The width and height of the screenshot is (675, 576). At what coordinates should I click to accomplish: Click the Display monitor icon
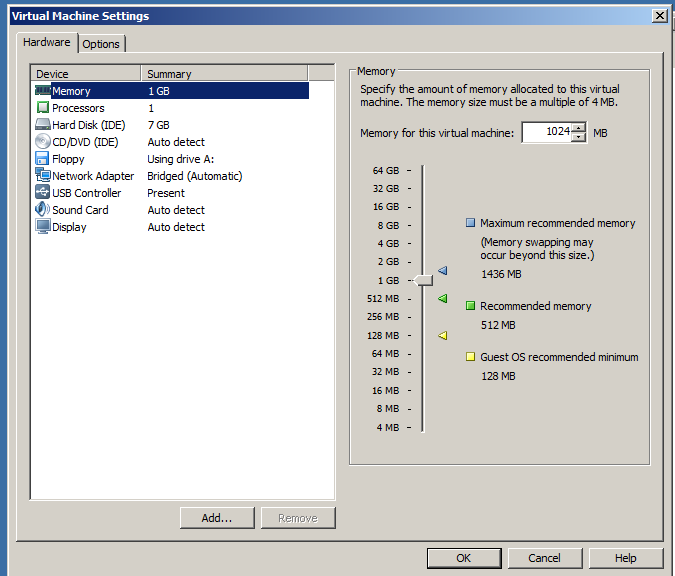(43, 226)
